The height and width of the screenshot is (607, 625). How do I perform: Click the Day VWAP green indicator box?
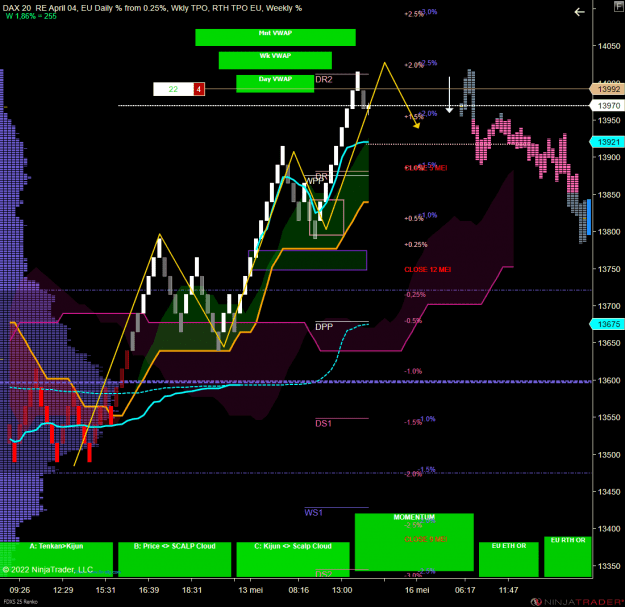(x=275, y=84)
